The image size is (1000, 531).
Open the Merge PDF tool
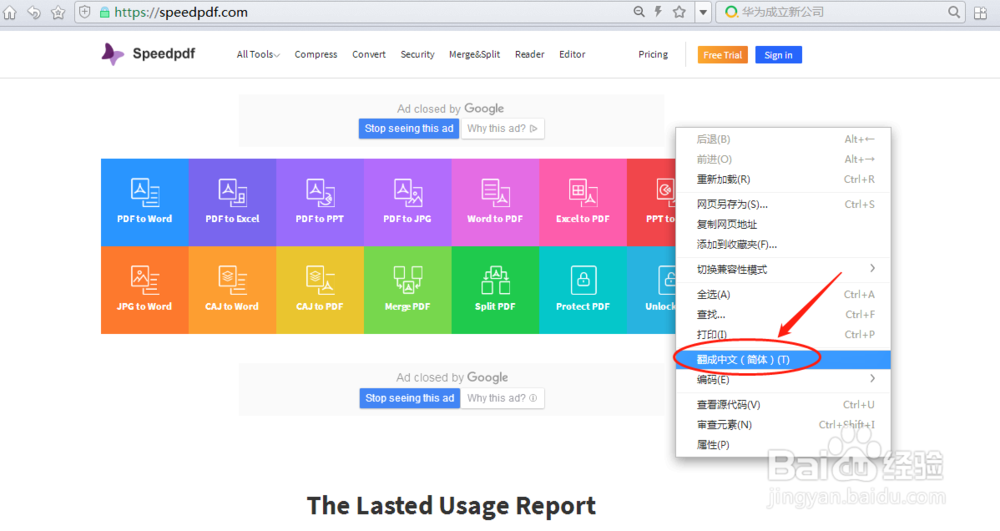(408, 290)
